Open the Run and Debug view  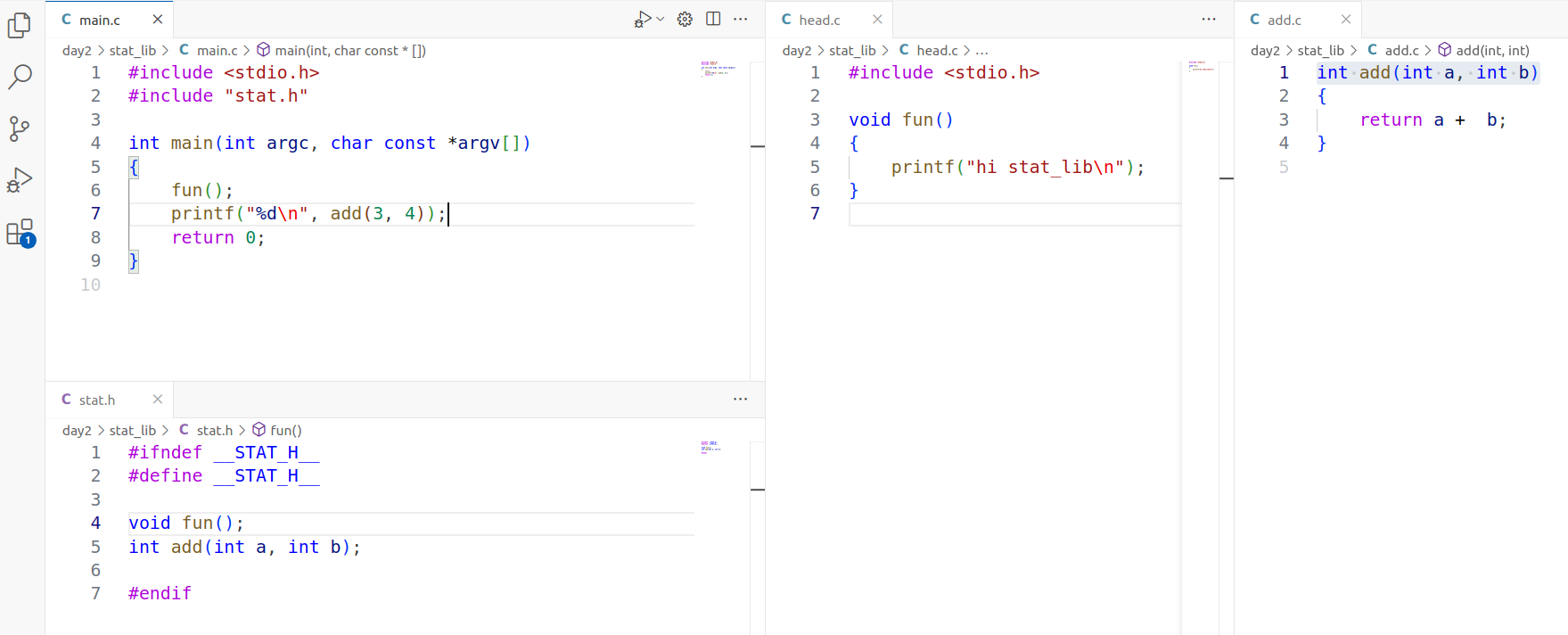tap(20, 180)
